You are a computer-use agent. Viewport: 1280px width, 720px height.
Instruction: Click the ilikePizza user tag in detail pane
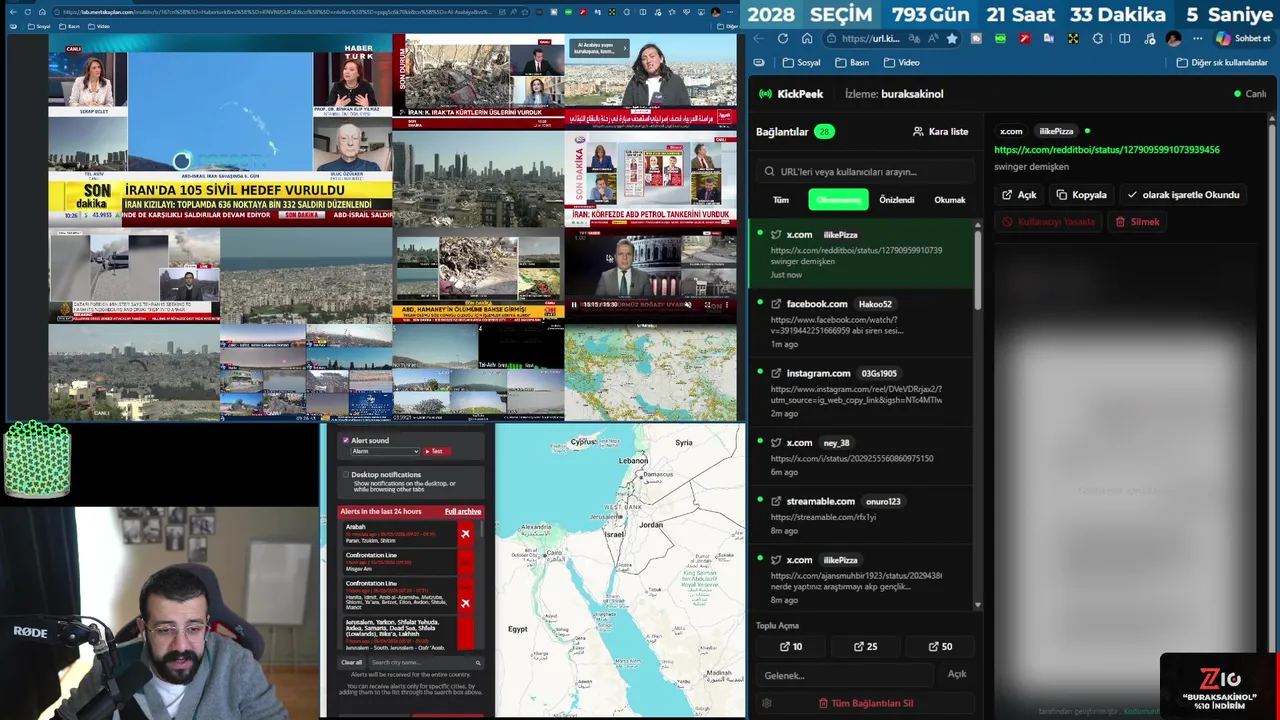[x=1056, y=131]
